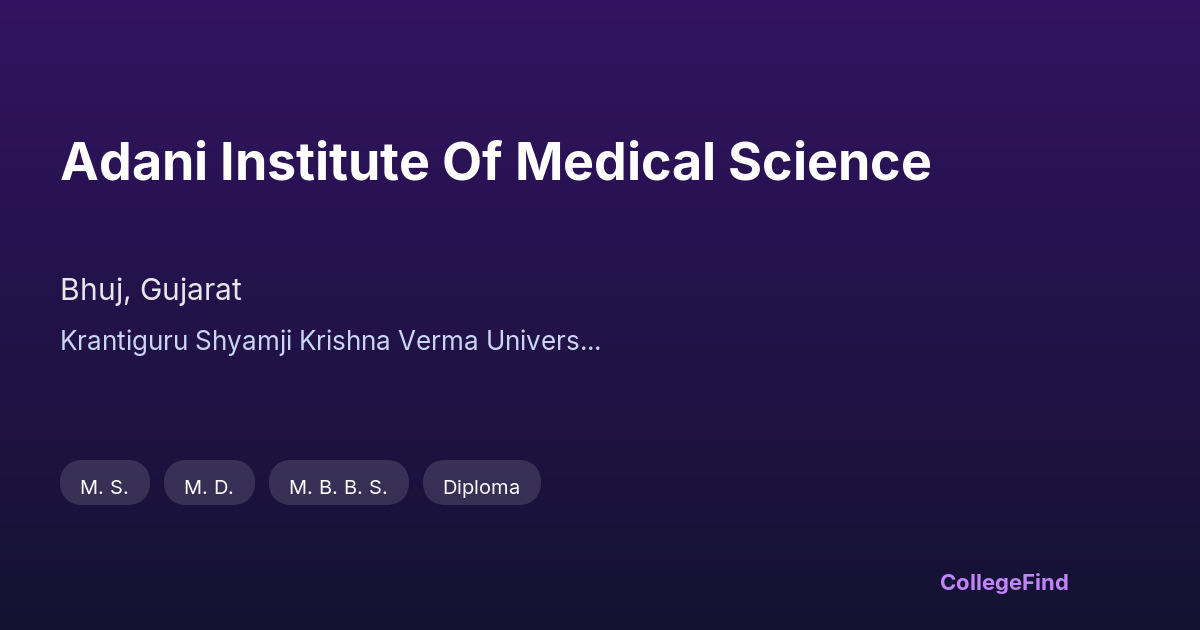This screenshot has height=630, width=1200.
Task: Click "Verma" in the university name
Action: pos(438,341)
